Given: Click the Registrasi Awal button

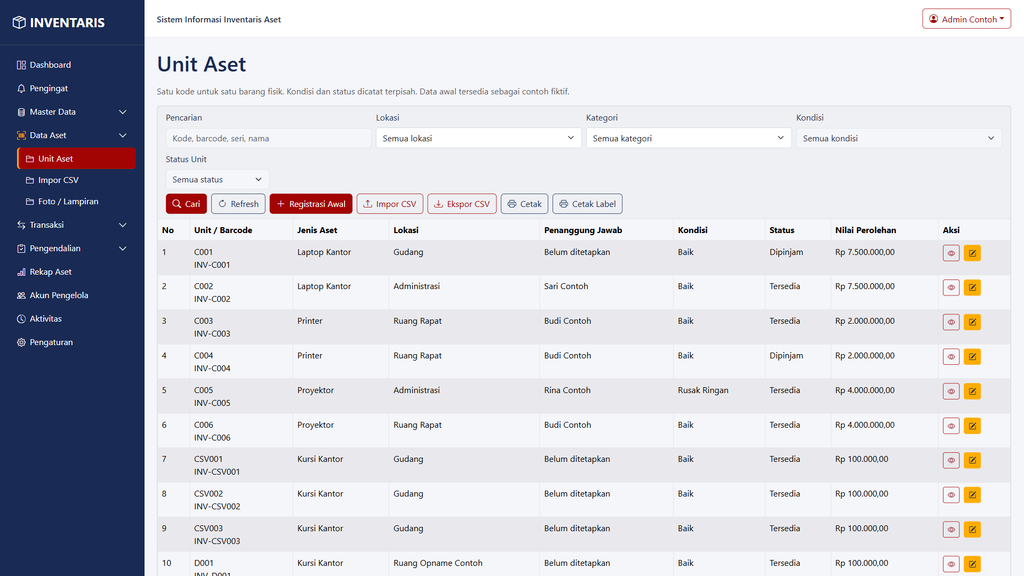Looking at the screenshot, I should (x=311, y=204).
